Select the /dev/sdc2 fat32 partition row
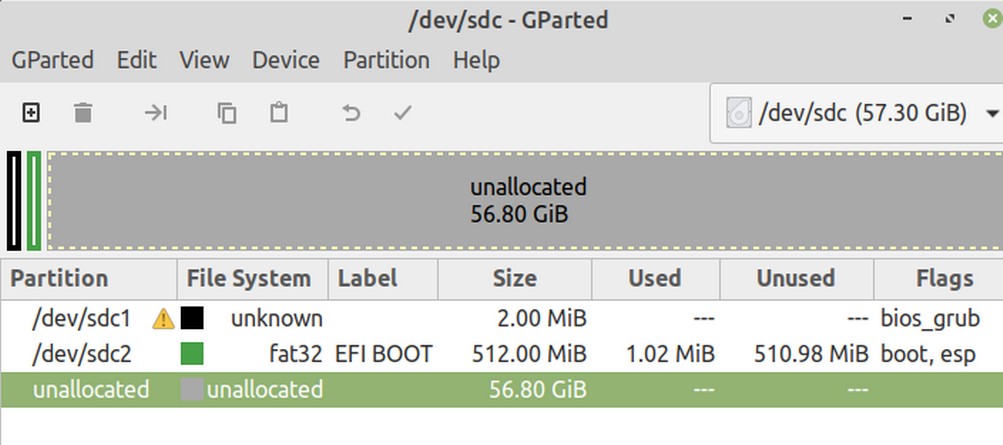 (x=502, y=354)
